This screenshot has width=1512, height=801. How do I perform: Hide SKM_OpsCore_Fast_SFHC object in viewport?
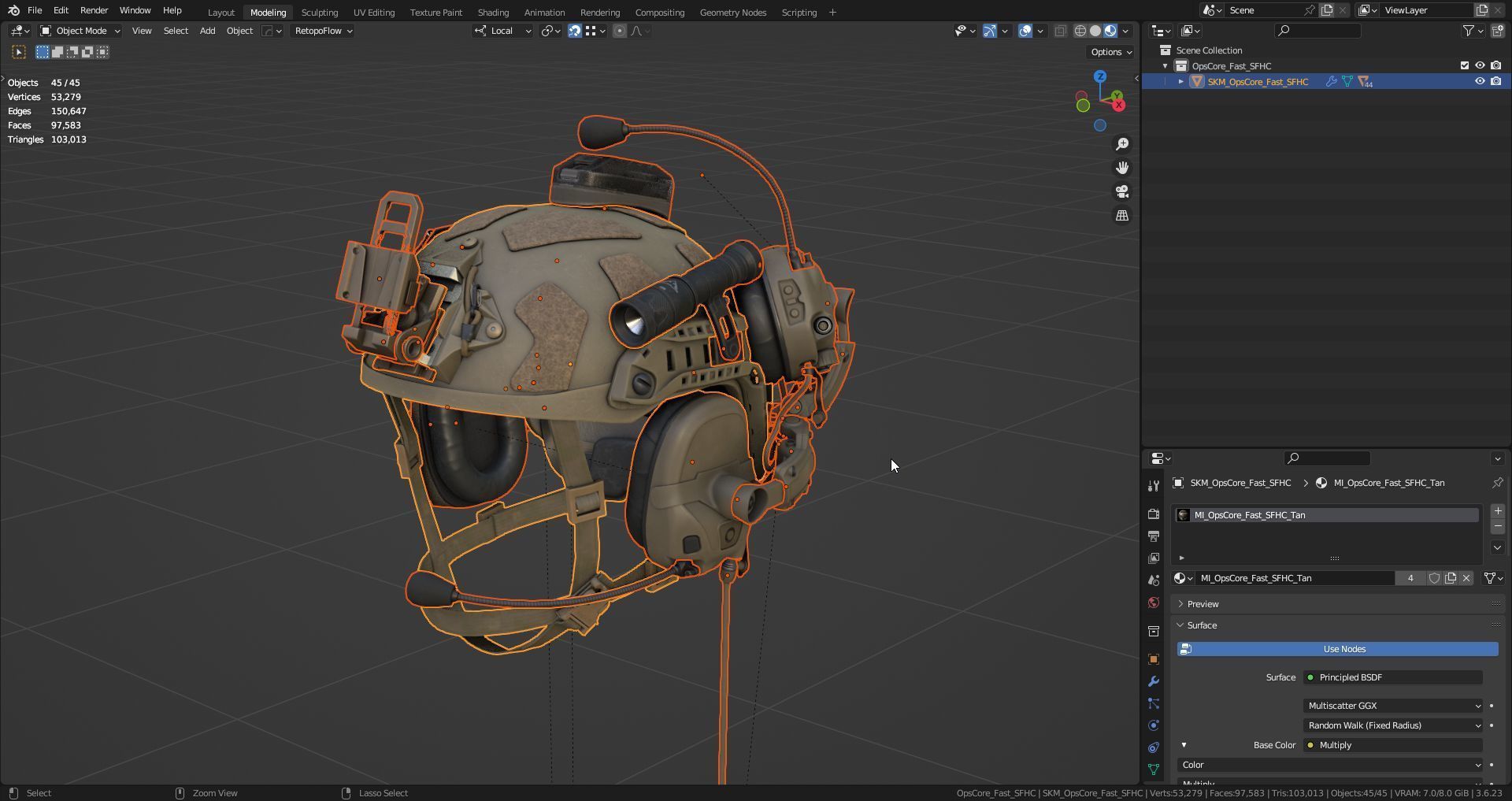point(1480,82)
